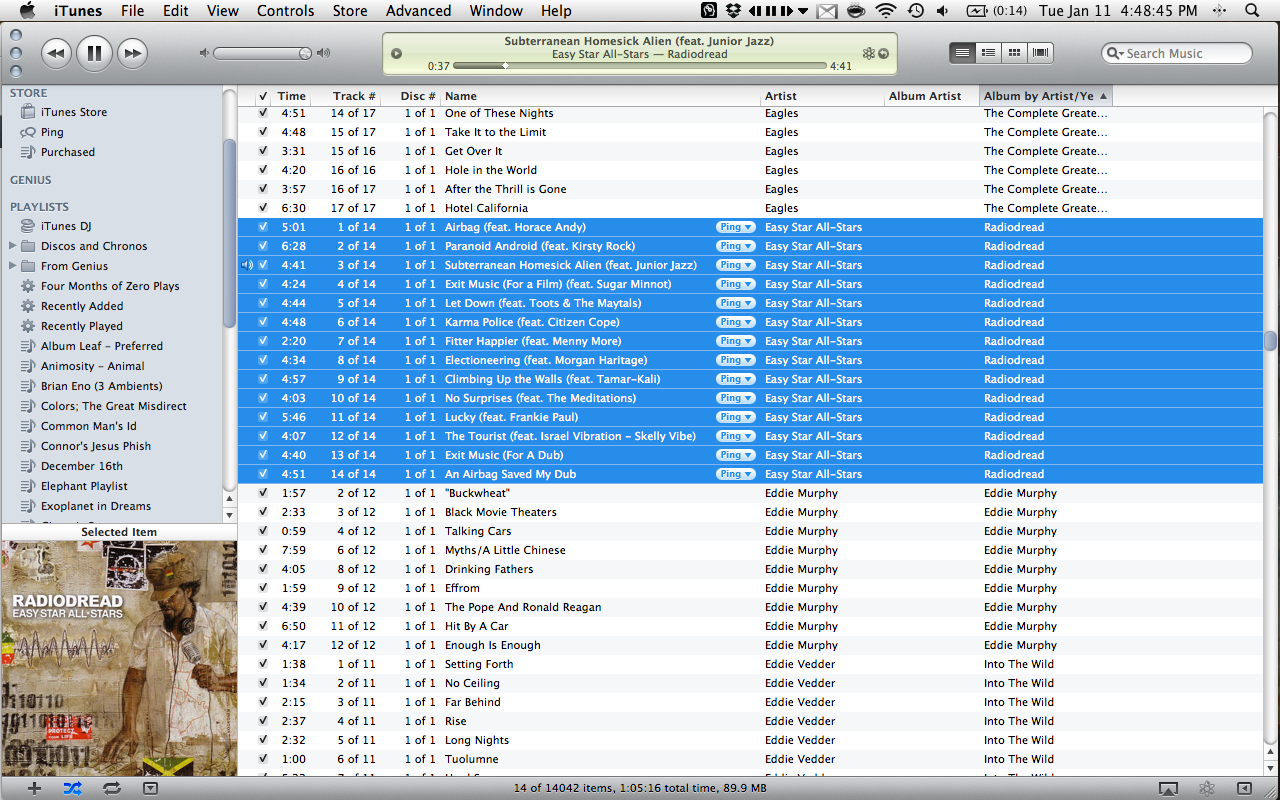Uncheck the Talking Cars checkbox
This screenshot has height=800, width=1280.
263,531
